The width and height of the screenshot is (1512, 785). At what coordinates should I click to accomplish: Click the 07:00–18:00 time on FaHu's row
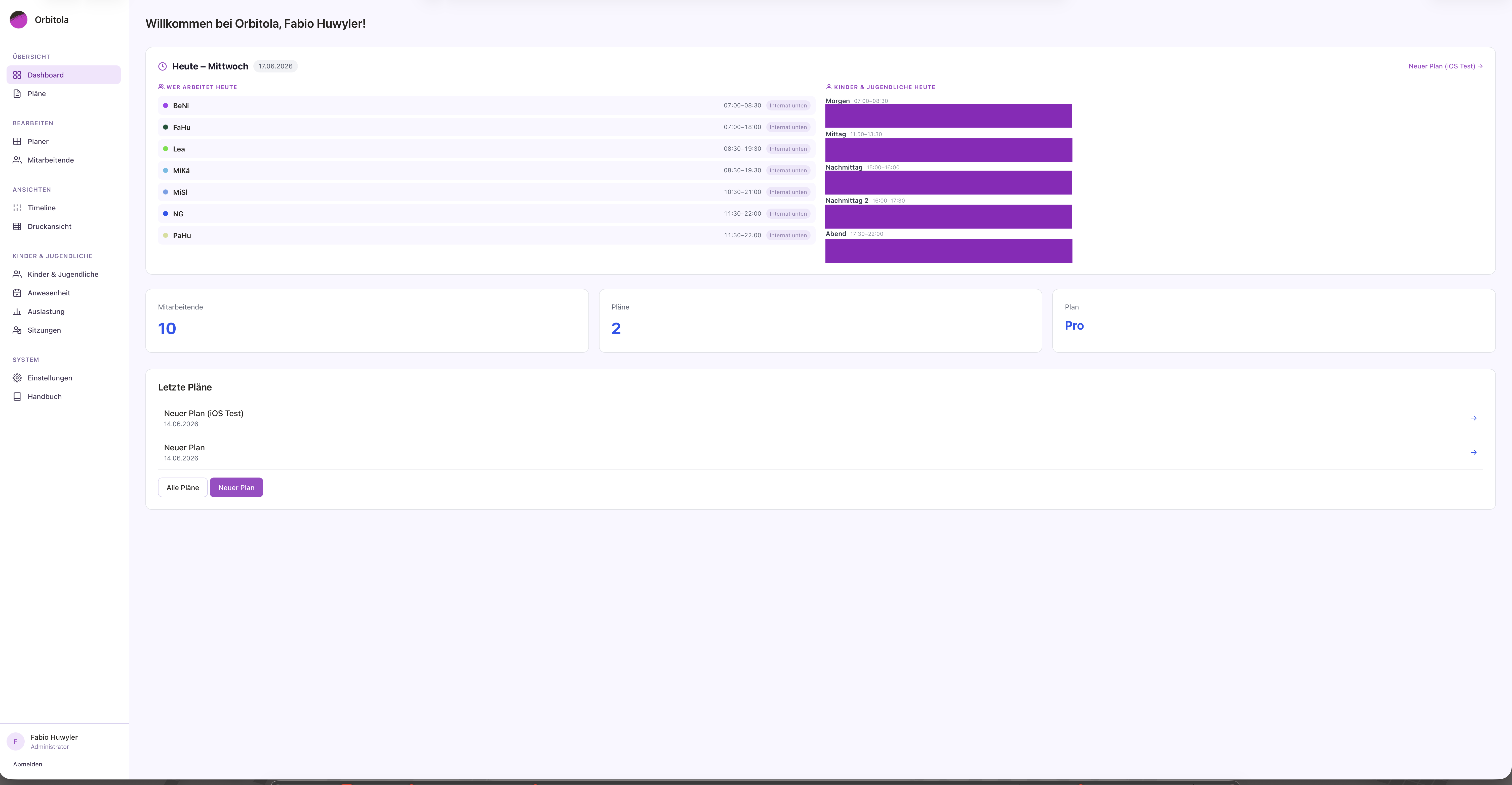click(x=742, y=127)
